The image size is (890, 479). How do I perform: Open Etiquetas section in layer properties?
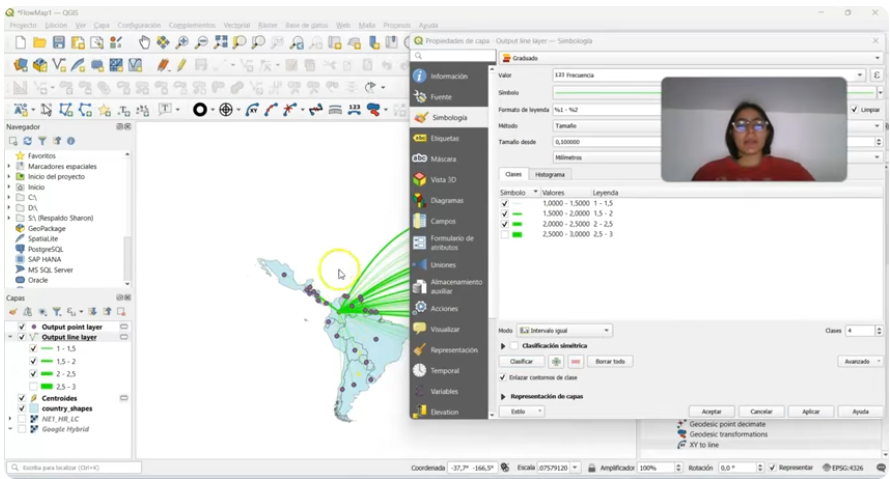pos(448,138)
